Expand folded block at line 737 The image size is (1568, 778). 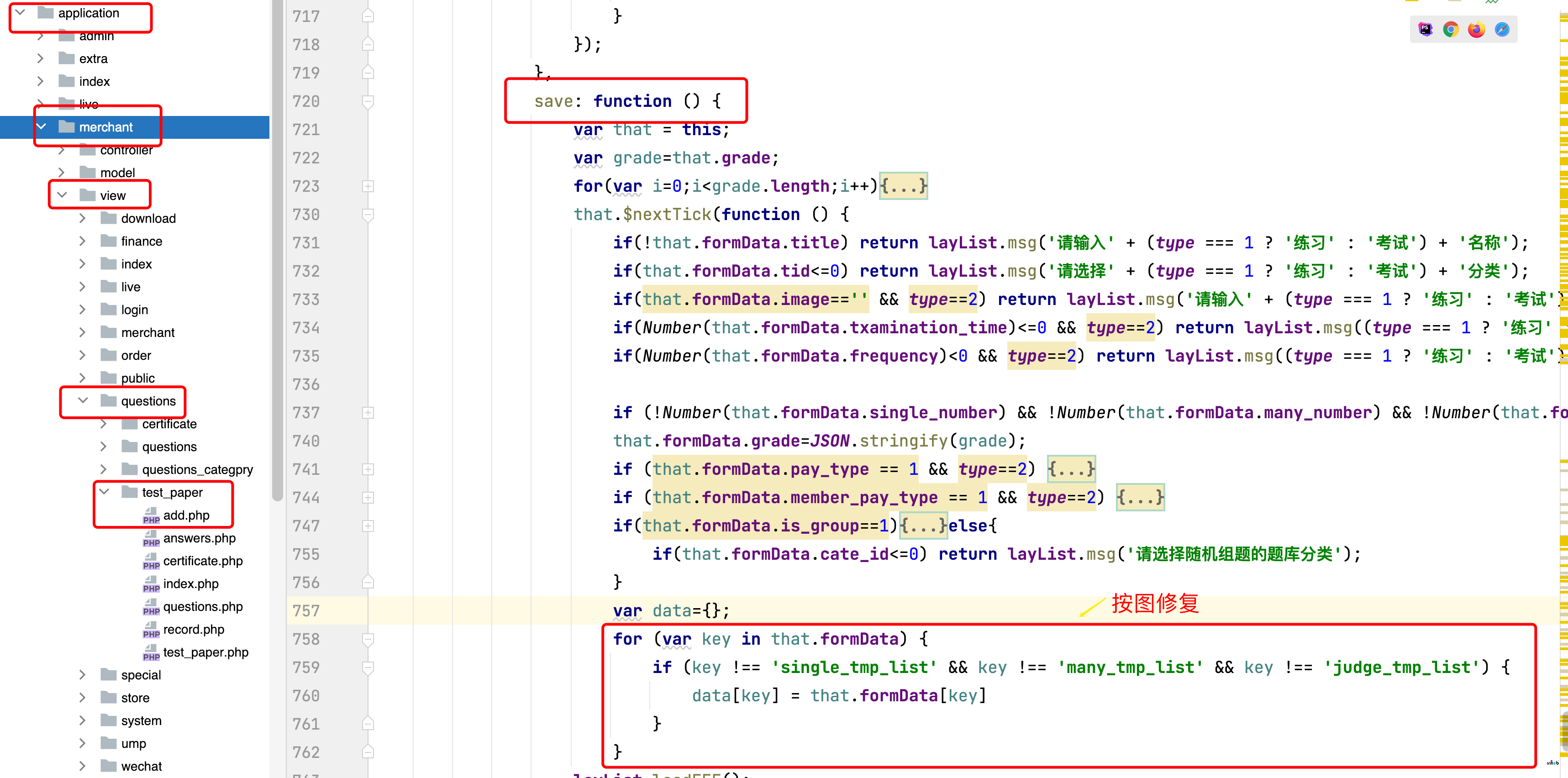coord(368,412)
